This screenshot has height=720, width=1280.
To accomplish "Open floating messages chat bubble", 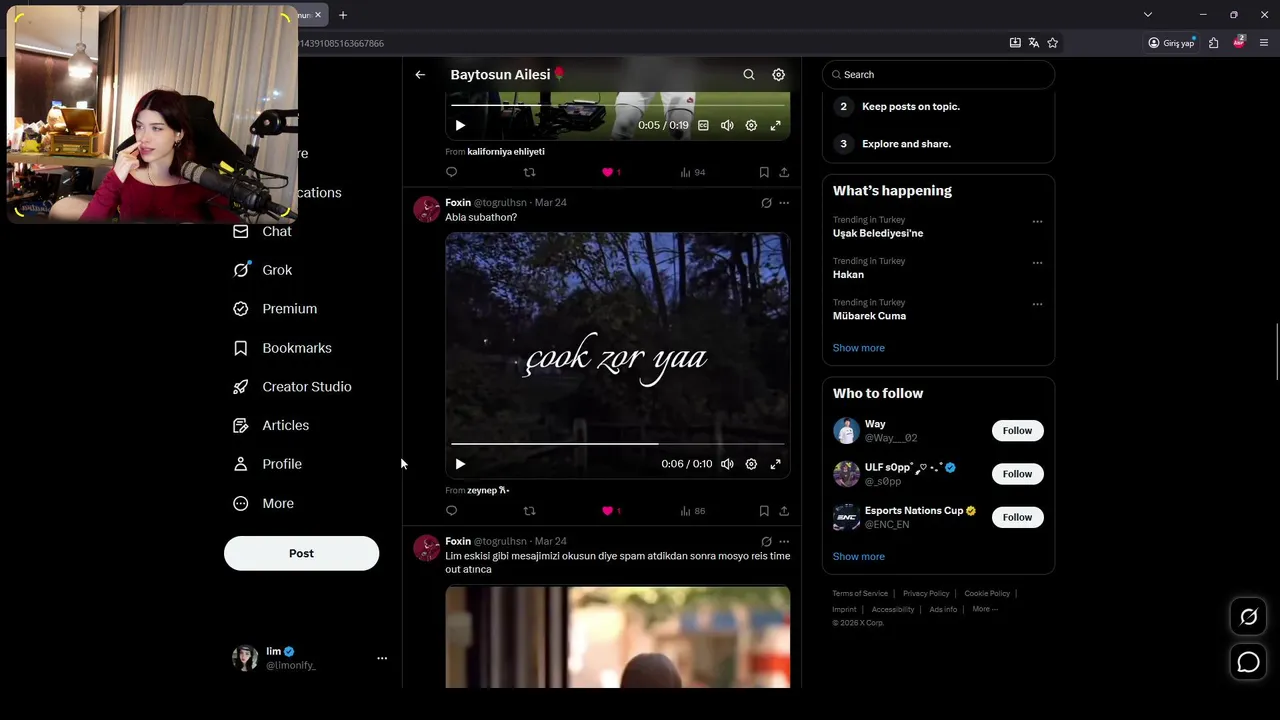I will click(1248, 662).
